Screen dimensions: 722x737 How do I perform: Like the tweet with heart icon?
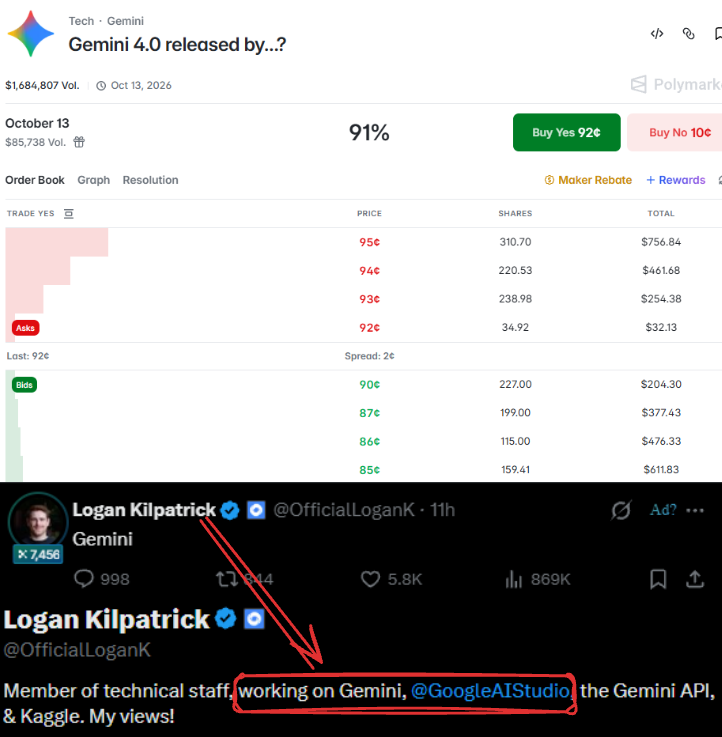pyautogui.click(x=391, y=579)
